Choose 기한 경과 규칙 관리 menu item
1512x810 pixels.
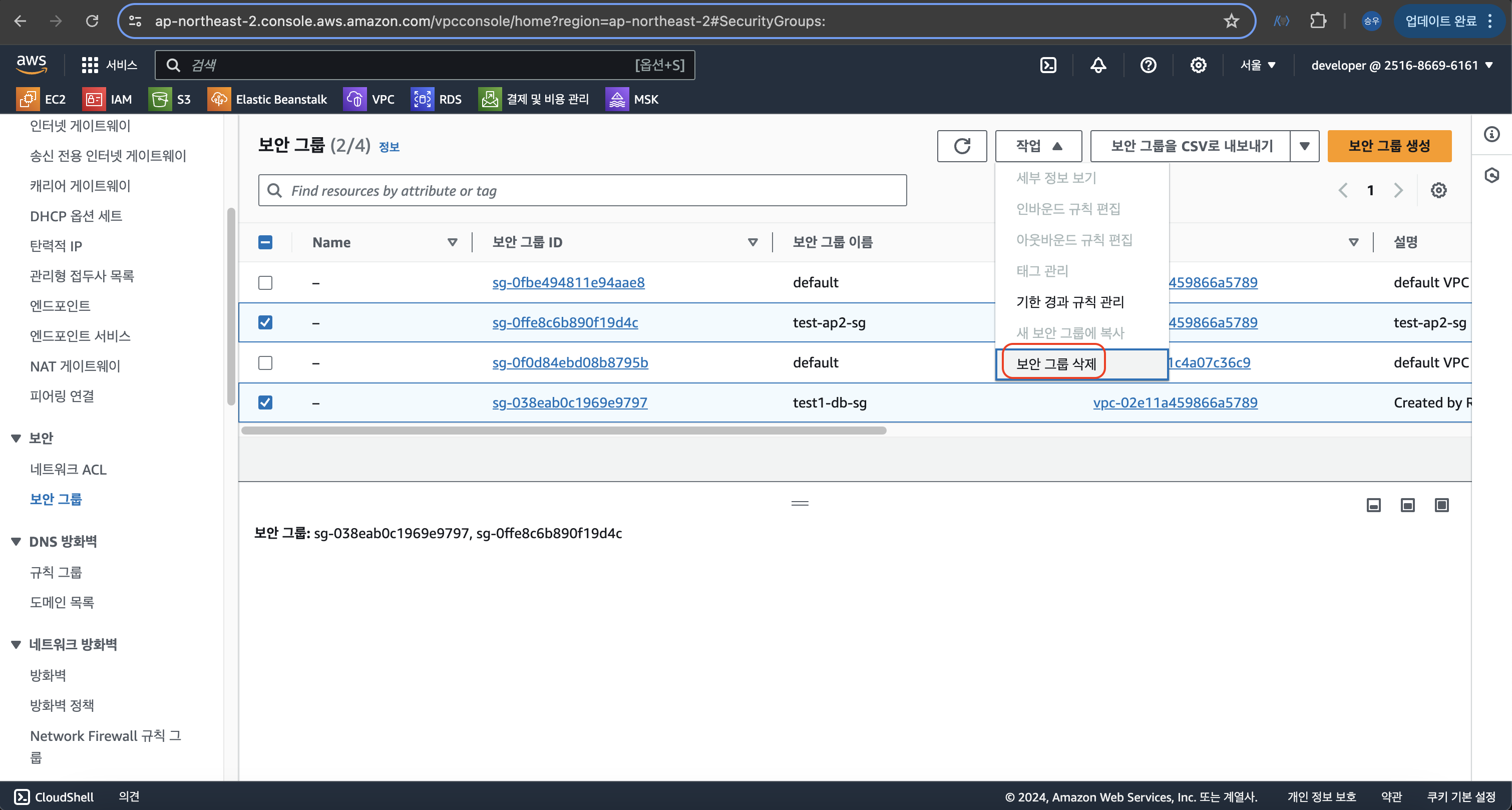click(1070, 302)
